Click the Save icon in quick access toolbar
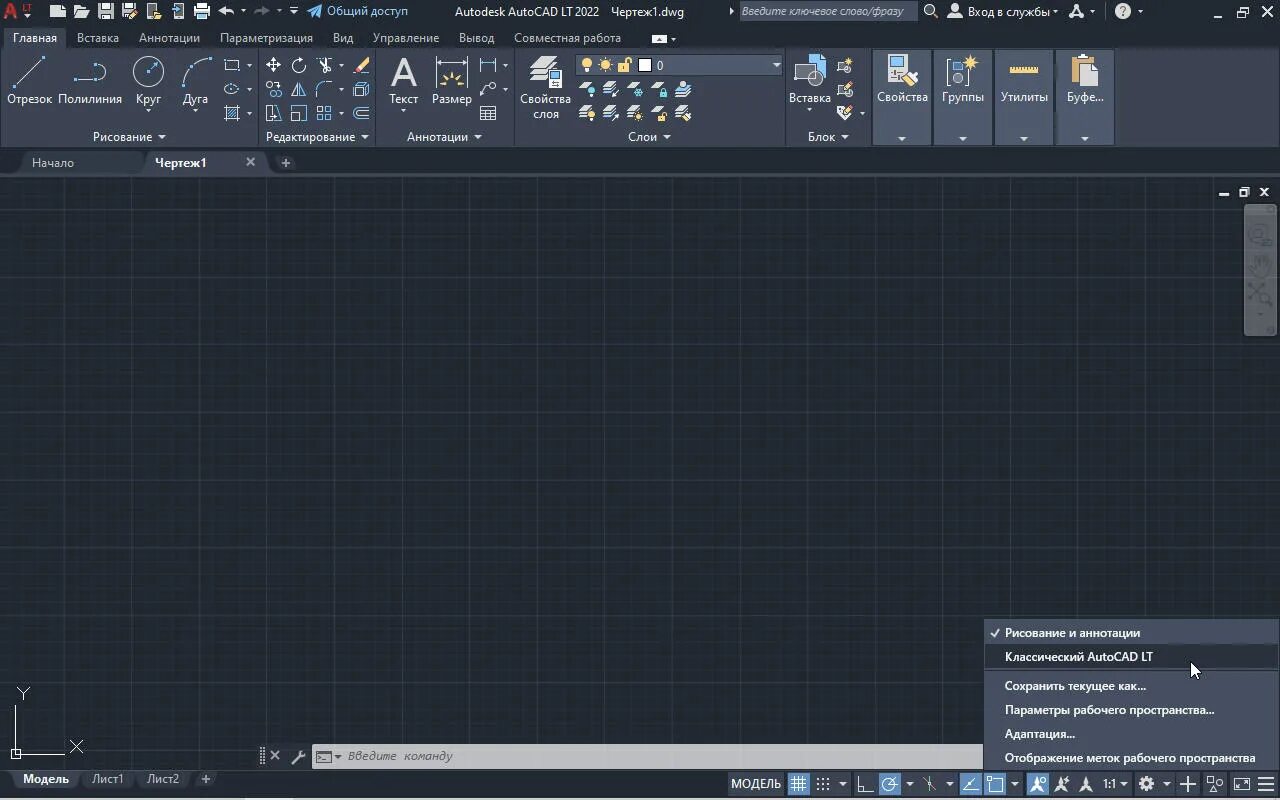The image size is (1280, 800). click(105, 11)
